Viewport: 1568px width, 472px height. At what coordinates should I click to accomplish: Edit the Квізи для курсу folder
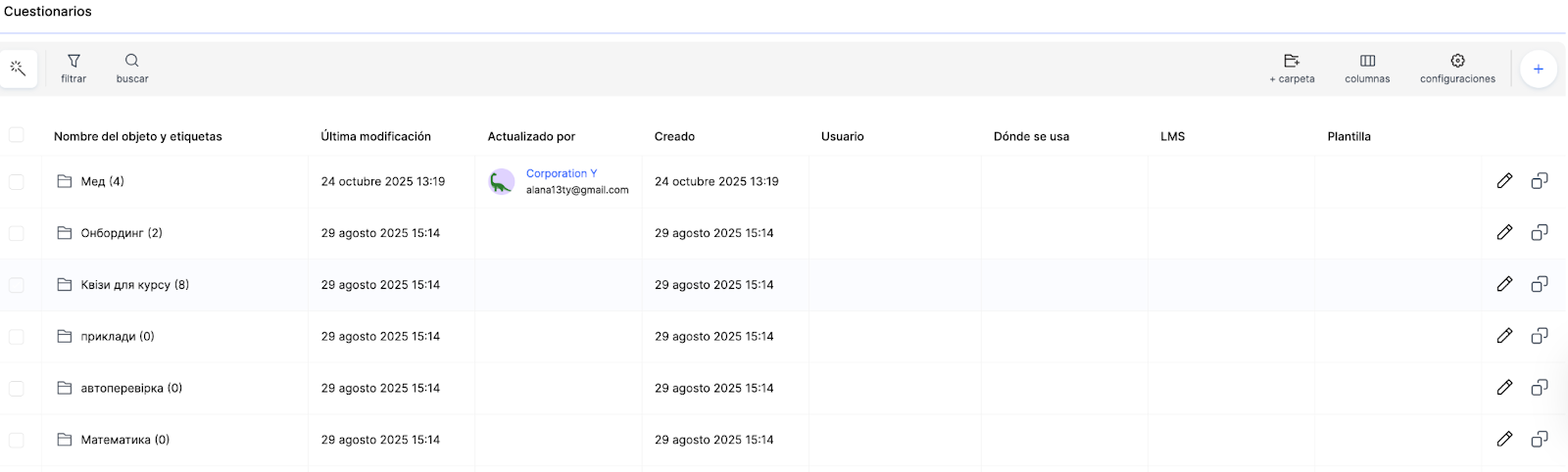click(x=1504, y=284)
